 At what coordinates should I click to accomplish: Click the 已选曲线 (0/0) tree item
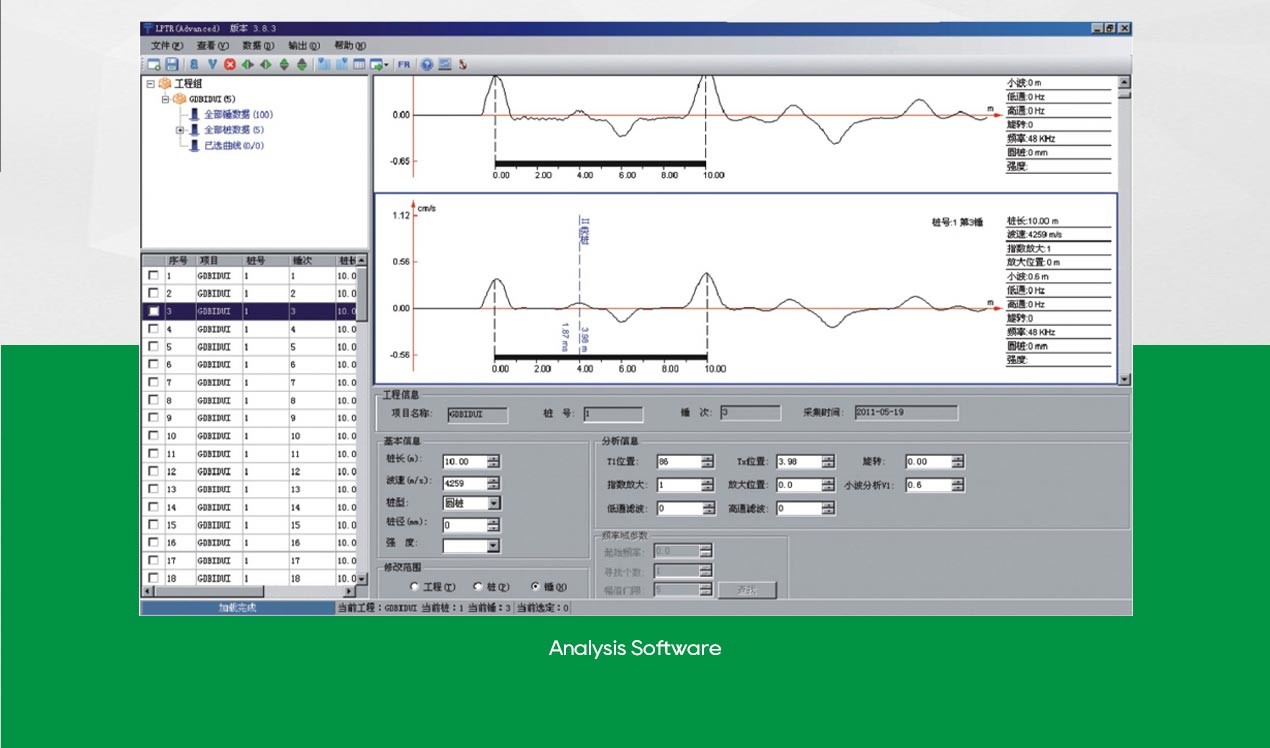pos(234,145)
